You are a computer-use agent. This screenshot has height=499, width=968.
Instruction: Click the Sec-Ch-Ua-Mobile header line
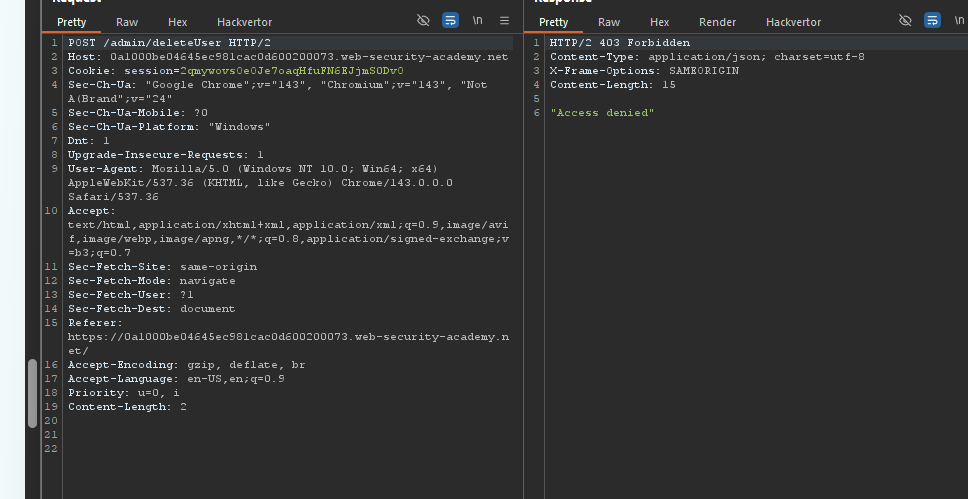click(138, 113)
